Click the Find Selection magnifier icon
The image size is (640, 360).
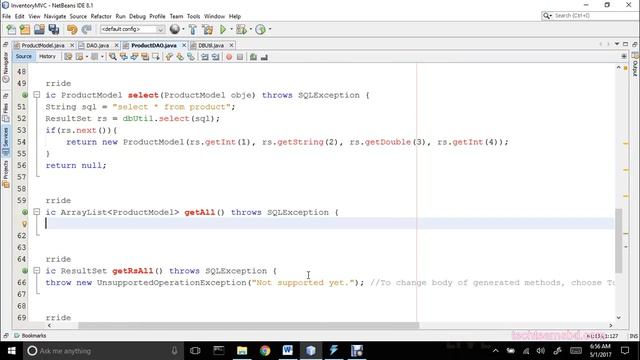tap(113, 57)
